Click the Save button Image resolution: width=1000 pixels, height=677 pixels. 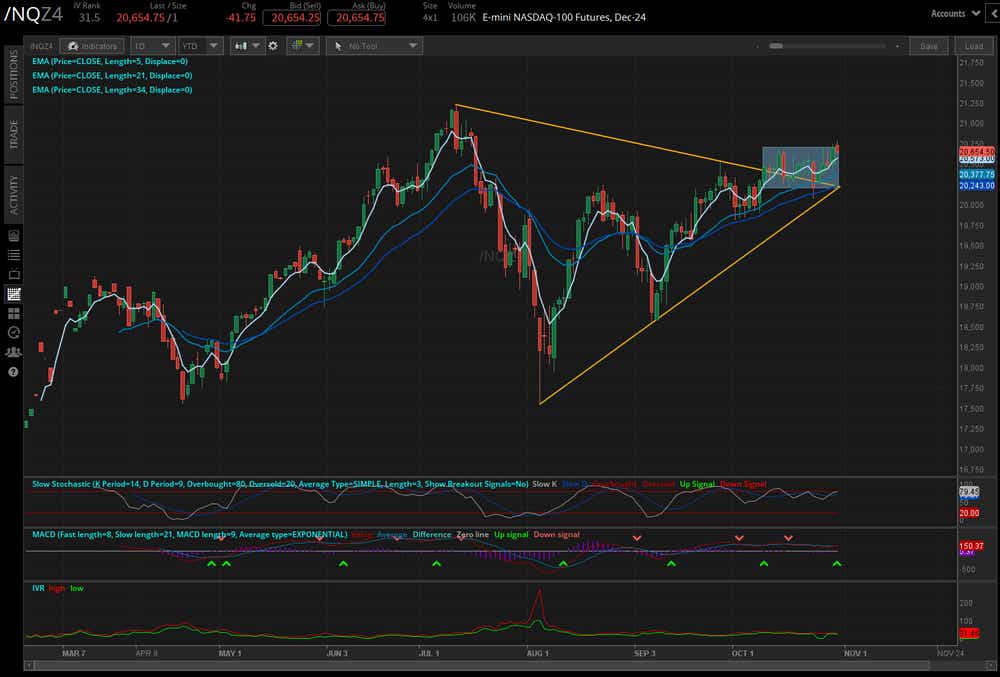pos(929,45)
